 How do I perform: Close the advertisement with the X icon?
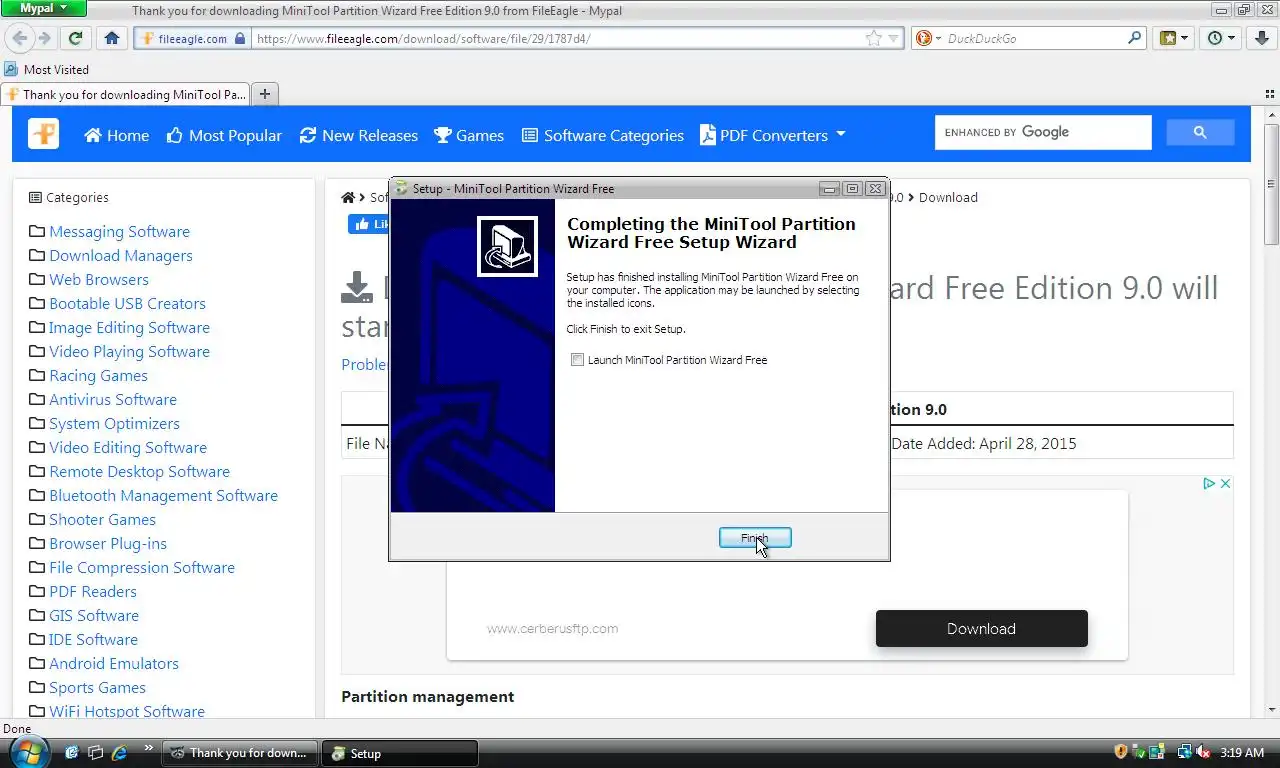1225,483
